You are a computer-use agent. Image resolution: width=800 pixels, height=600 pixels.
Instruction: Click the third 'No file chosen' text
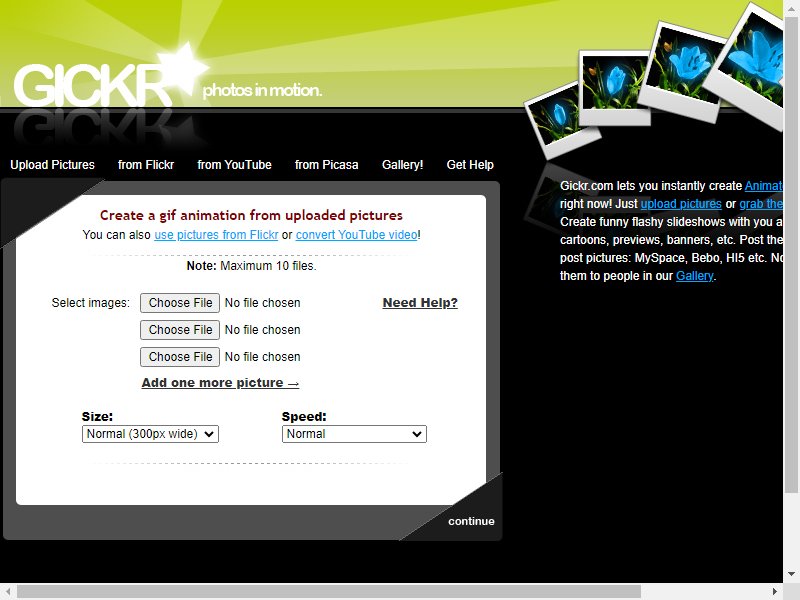(262, 357)
